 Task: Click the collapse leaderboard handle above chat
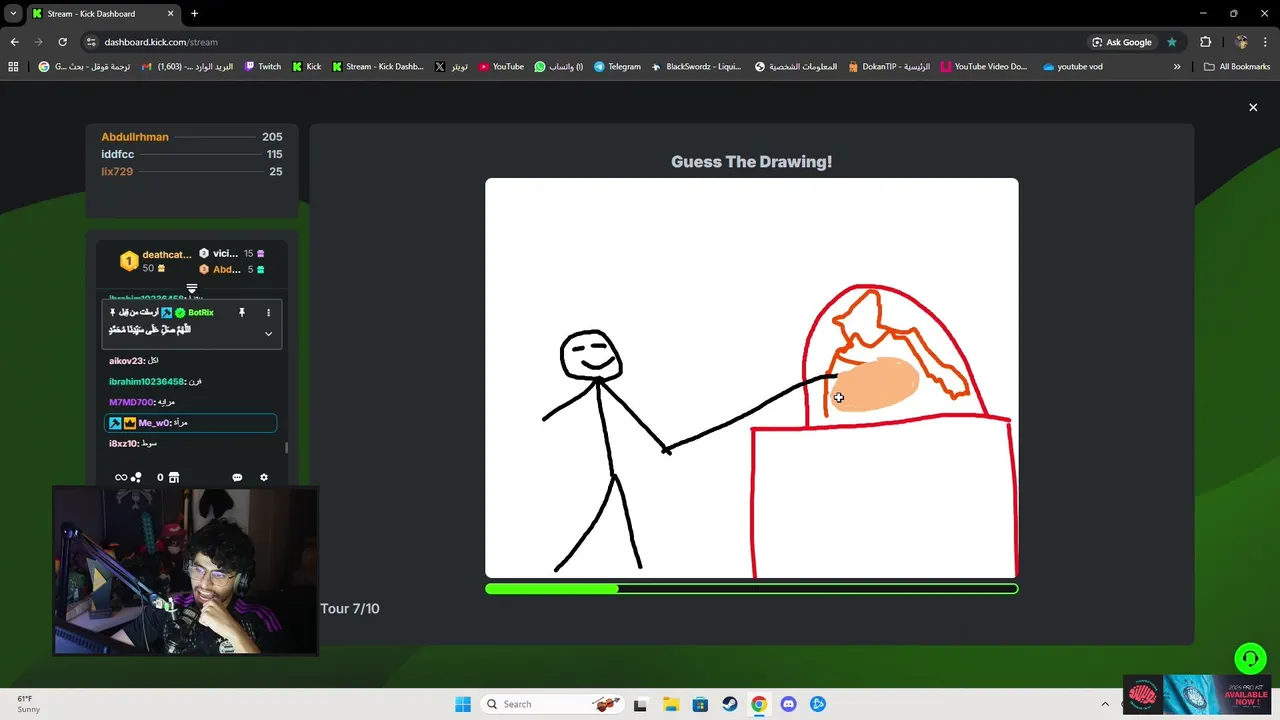click(x=192, y=289)
